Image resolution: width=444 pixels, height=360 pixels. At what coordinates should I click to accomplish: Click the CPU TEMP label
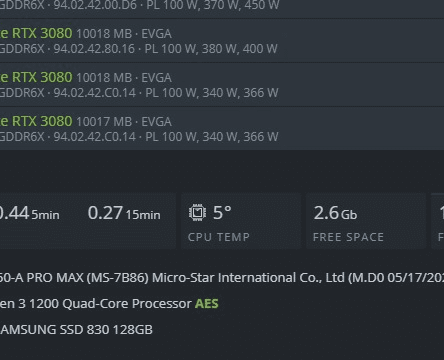point(219,237)
